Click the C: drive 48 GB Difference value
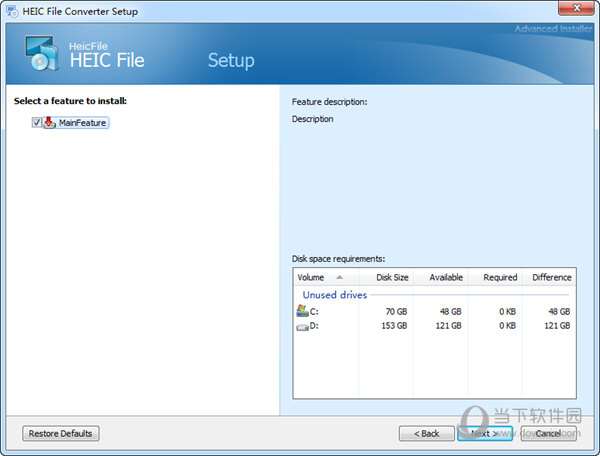The width and height of the screenshot is (600, 456). [x=559, y=312]
